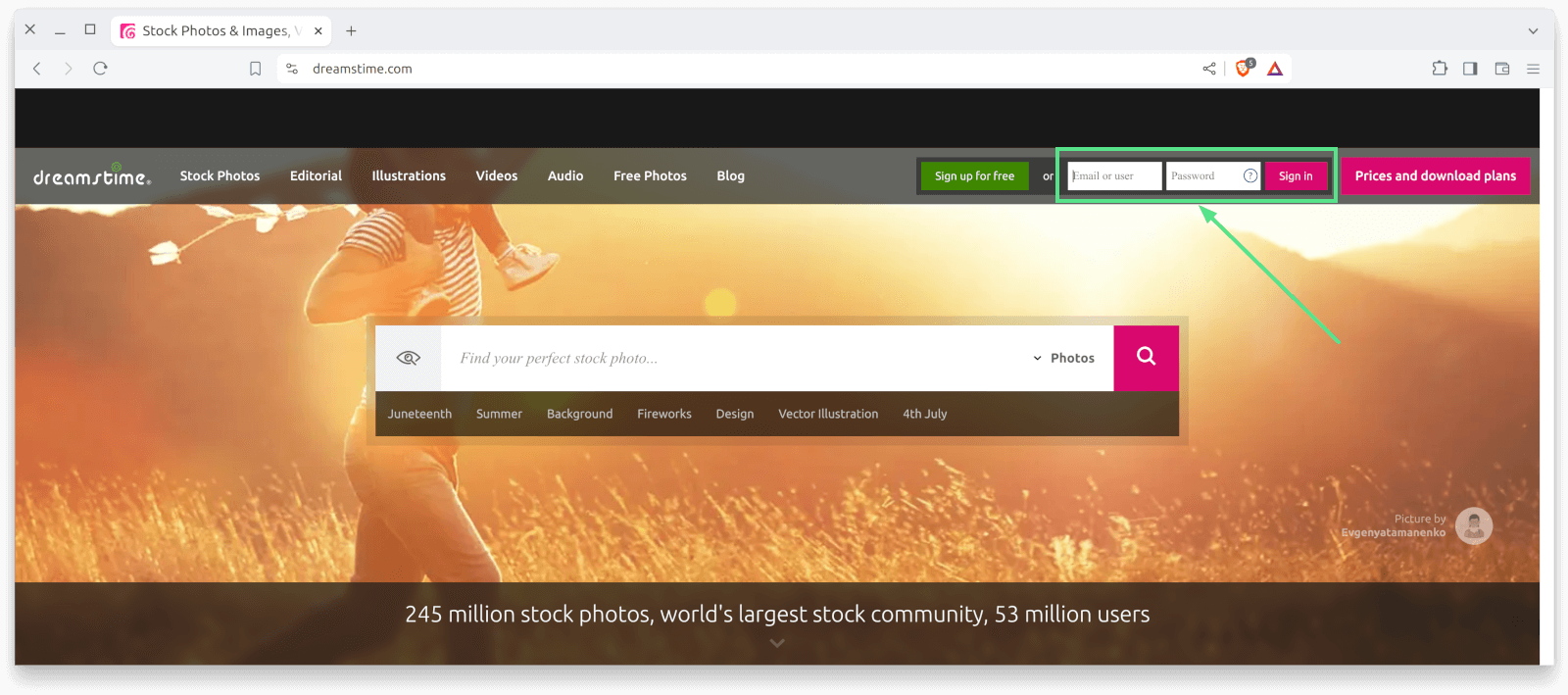Click the magenta search magnifier button
Viewport: 1568px width, 695px height.
1146,358
